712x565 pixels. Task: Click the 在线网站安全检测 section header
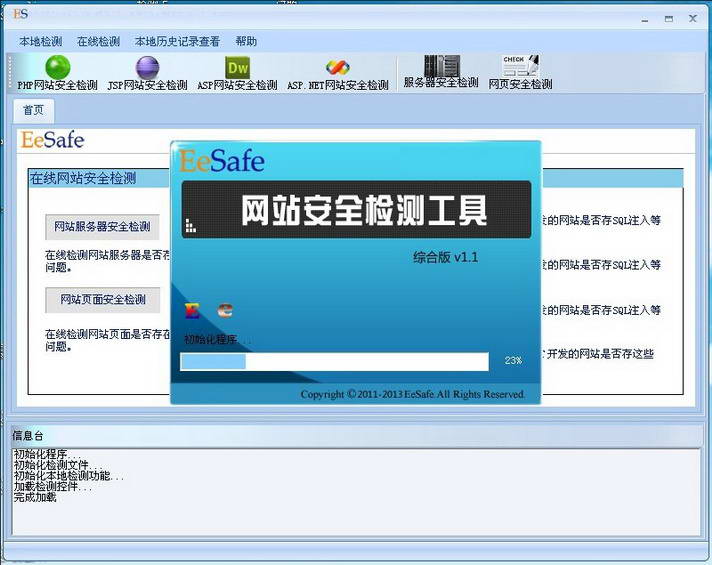pos(83,178)
